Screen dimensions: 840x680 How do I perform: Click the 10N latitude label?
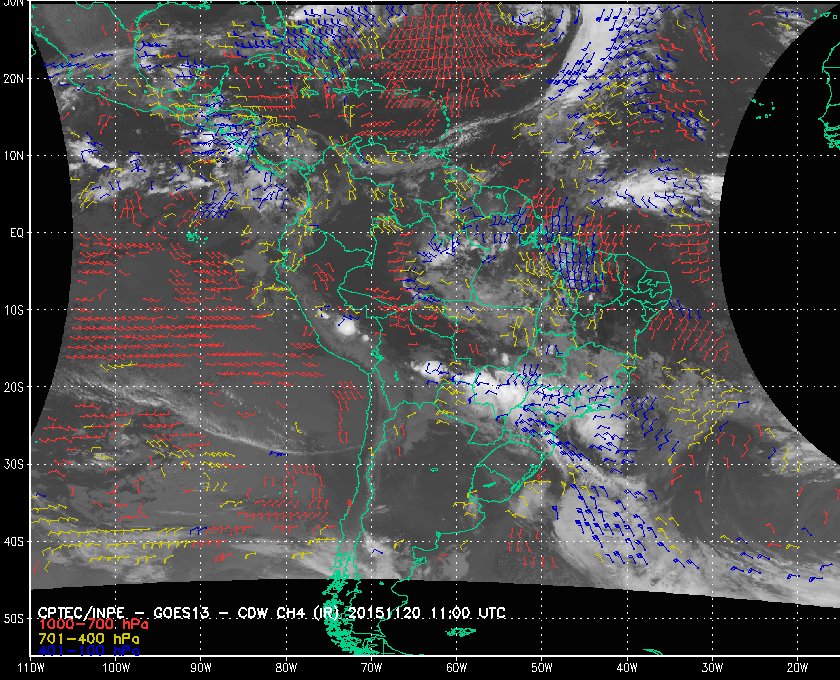(14, 155)
